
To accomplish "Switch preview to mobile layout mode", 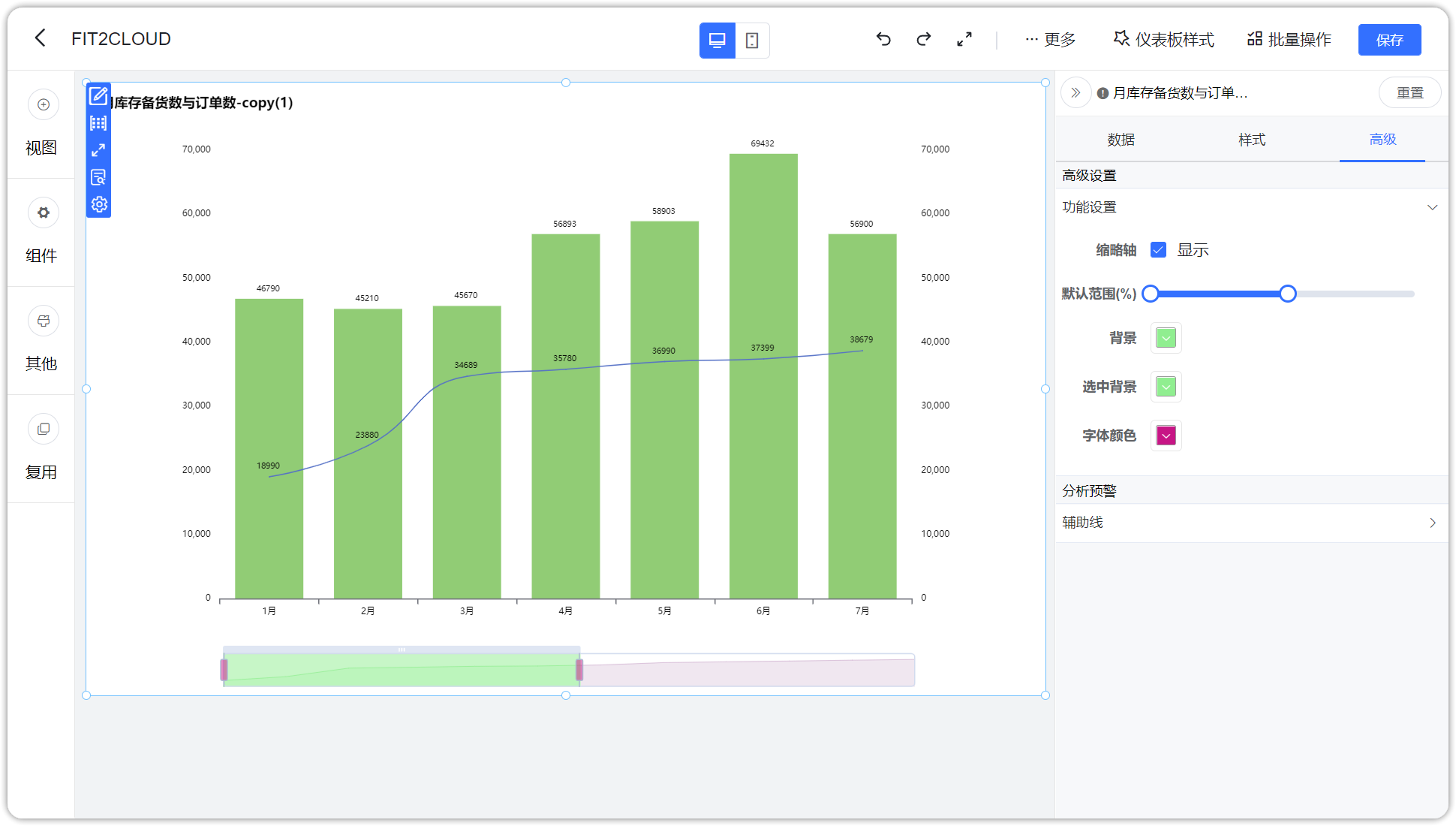I will pos(751,41).
